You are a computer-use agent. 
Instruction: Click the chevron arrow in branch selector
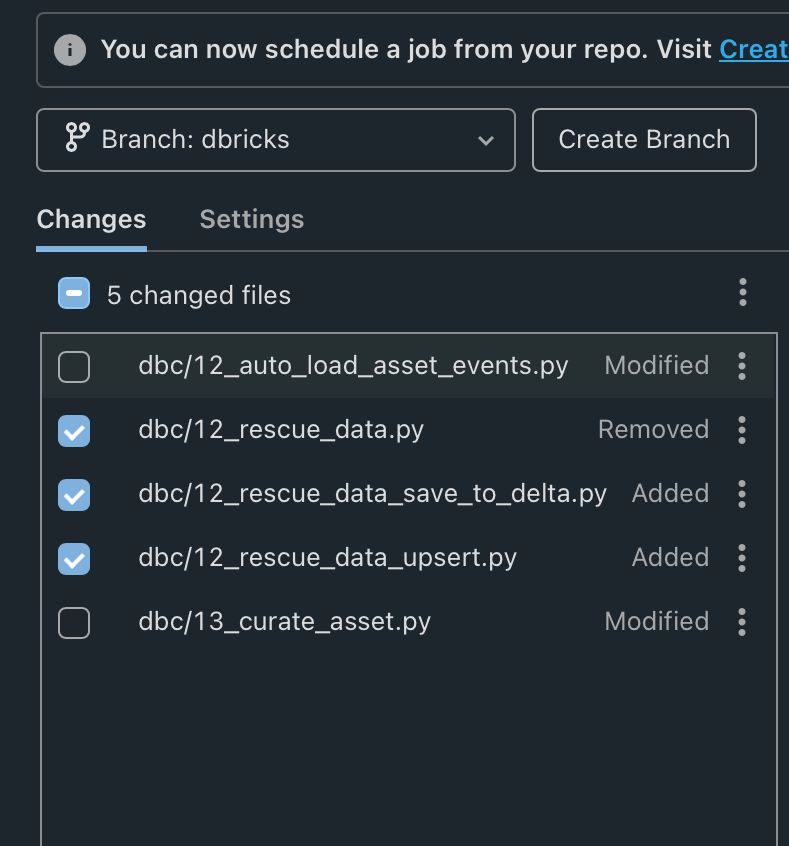coord(486,140)
